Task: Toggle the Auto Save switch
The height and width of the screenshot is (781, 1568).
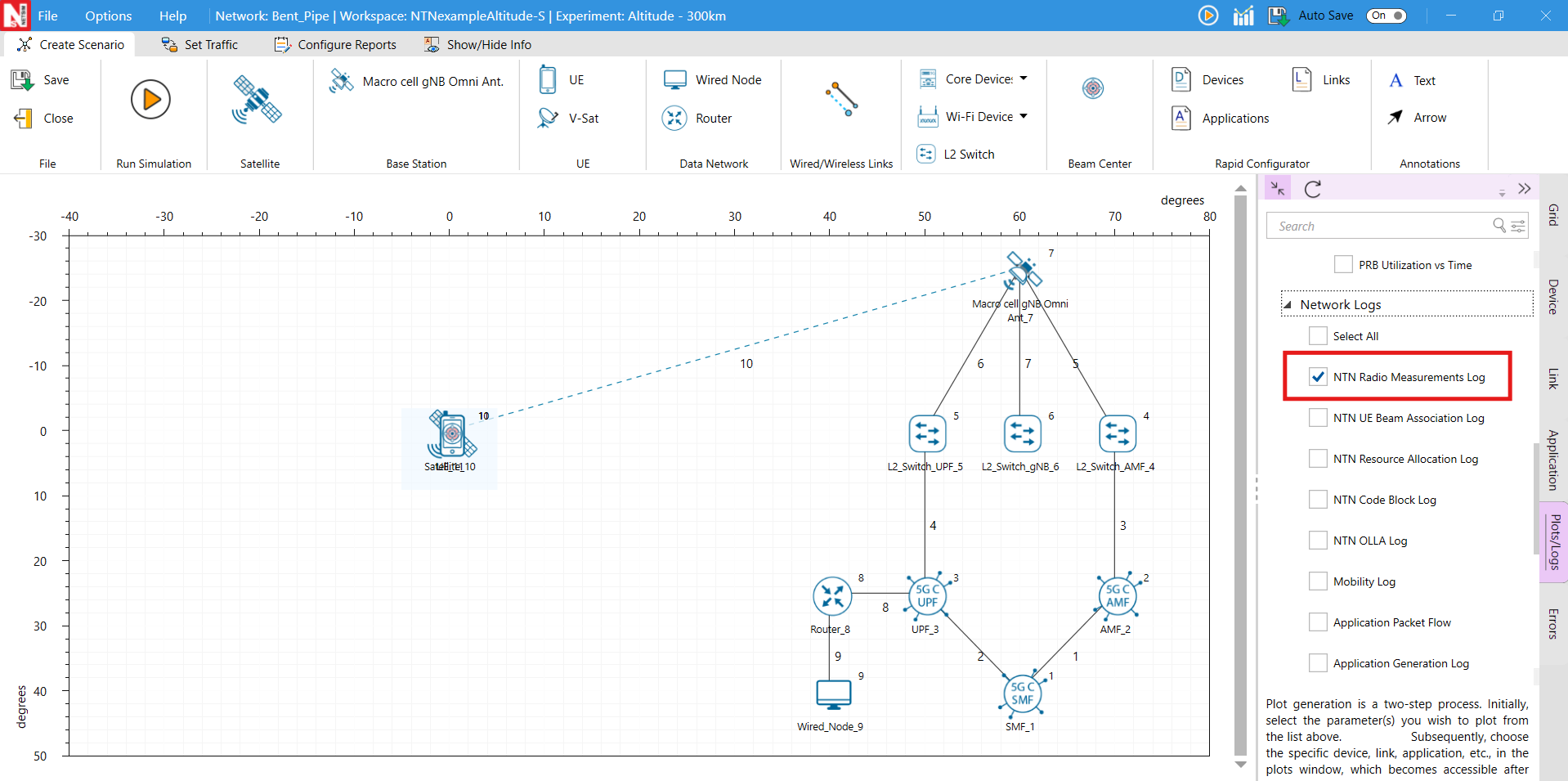Action: coord(1386,16)
